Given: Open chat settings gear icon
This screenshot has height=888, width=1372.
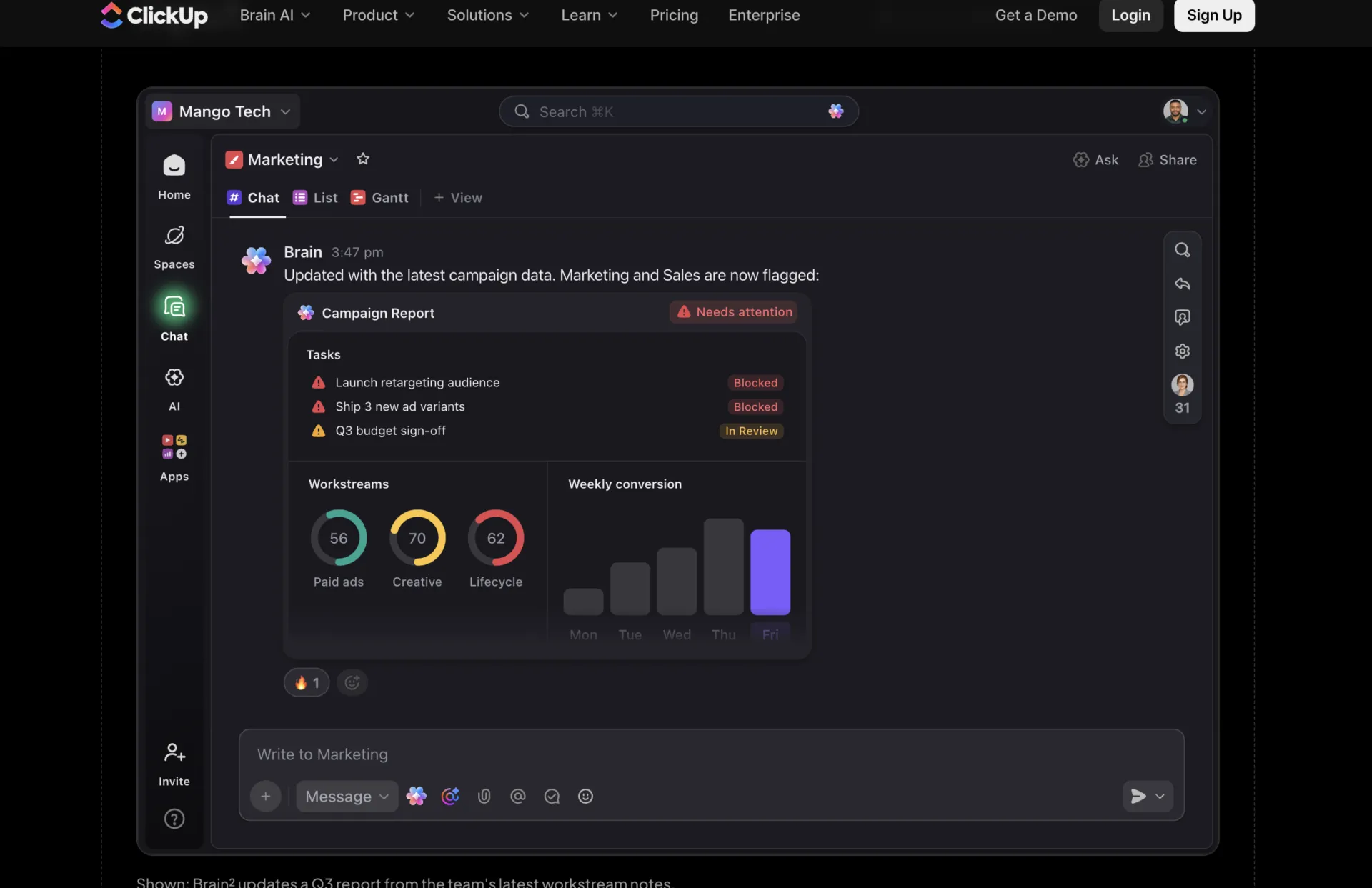Looking at the screenshot, I should pyautogui.click(x=1183, y=351).
